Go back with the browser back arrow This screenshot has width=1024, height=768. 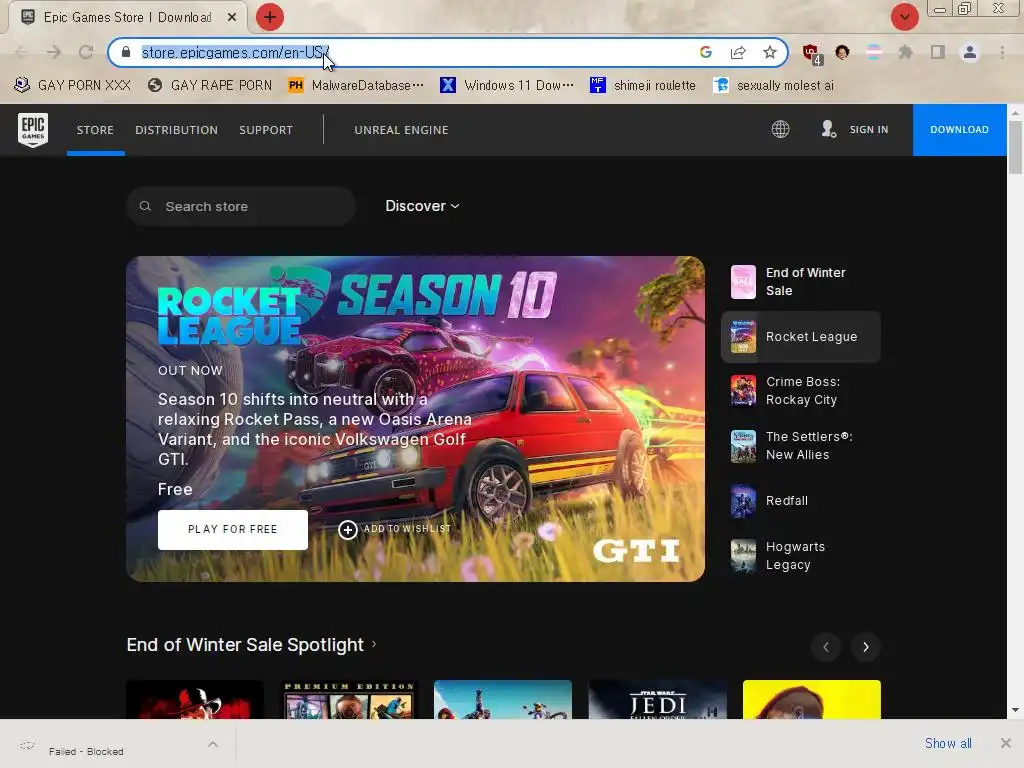(x=22, y=52)
